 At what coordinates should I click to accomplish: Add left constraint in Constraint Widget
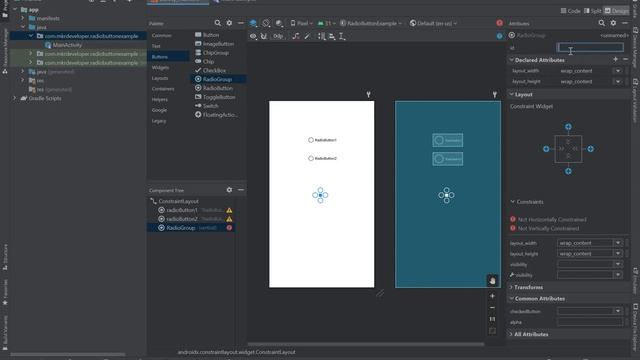pos(546,149)
